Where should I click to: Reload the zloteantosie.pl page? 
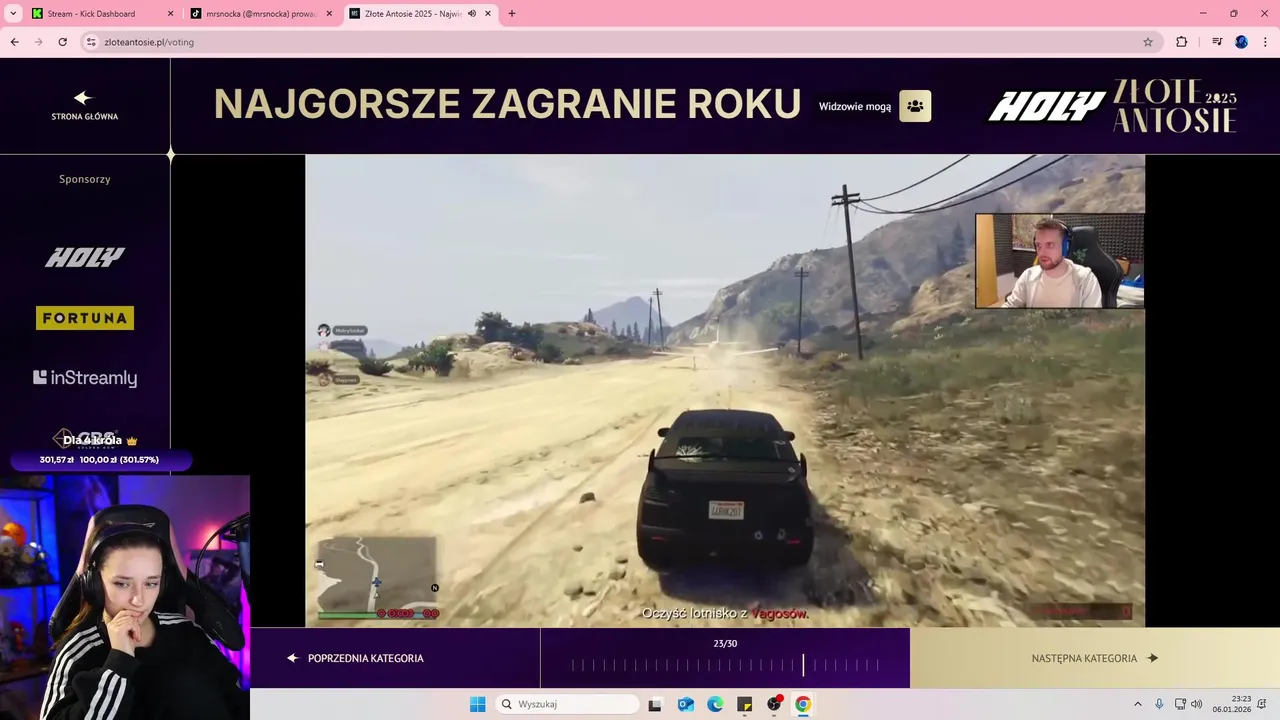(63, 42)
